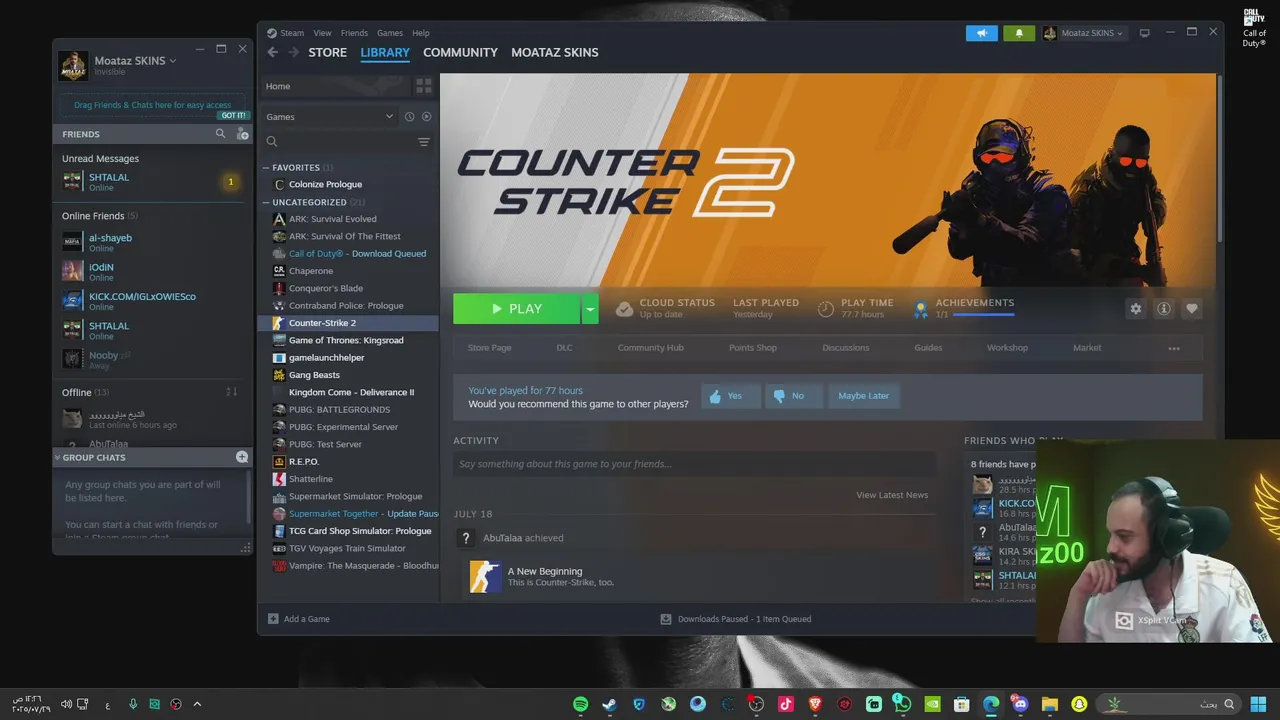Open the Steam notifications bell
1280x720 pixels.
(1019, 33)
